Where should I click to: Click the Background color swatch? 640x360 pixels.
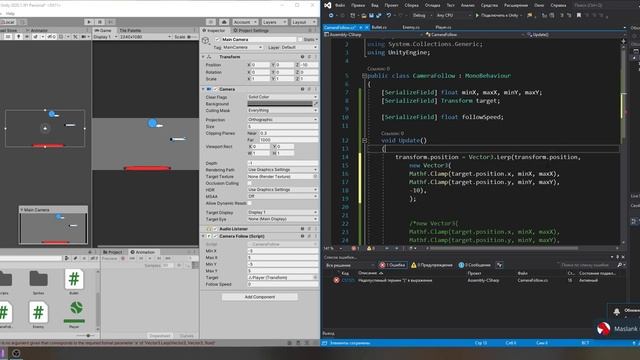[280, 104]
